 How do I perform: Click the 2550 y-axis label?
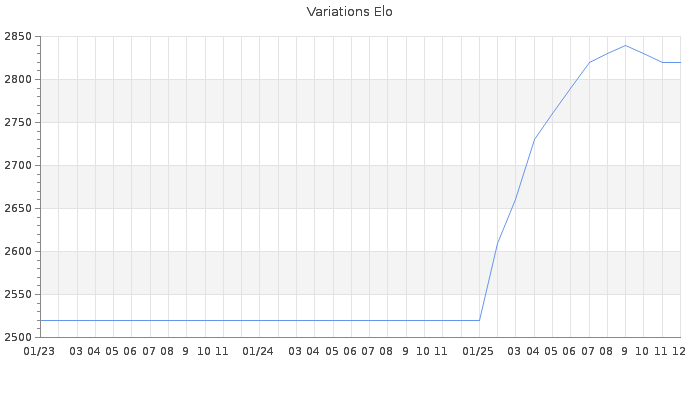coord(18,295)
